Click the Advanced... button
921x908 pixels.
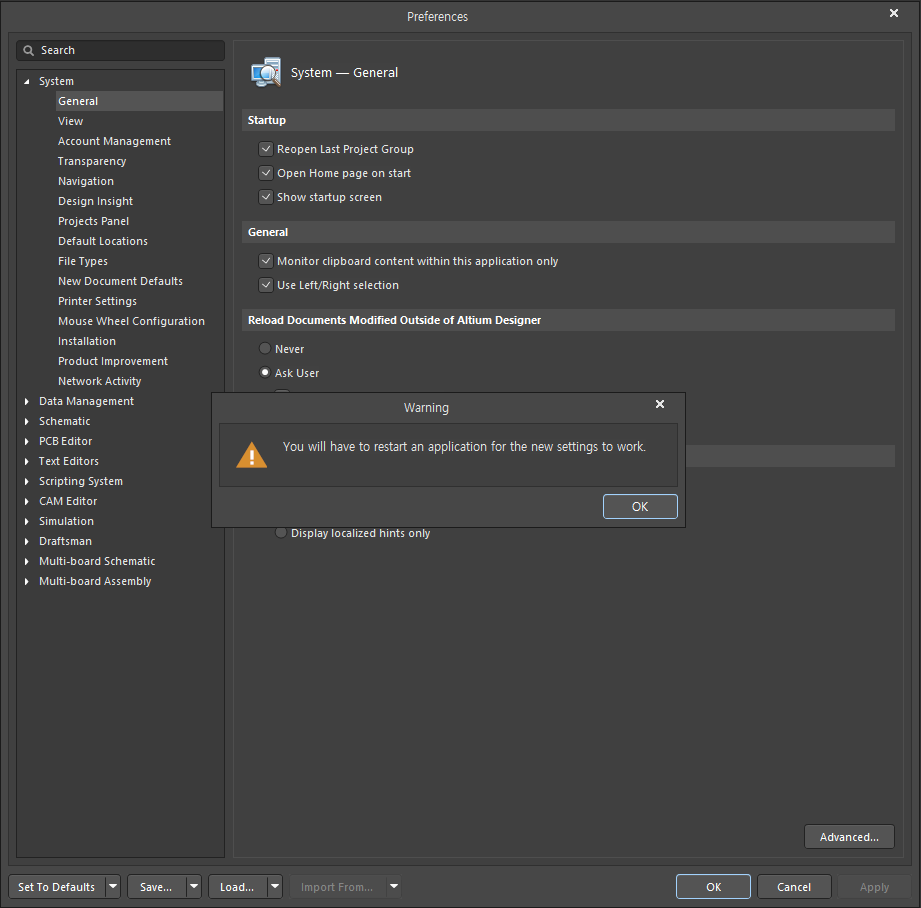[x=849, y=837]
